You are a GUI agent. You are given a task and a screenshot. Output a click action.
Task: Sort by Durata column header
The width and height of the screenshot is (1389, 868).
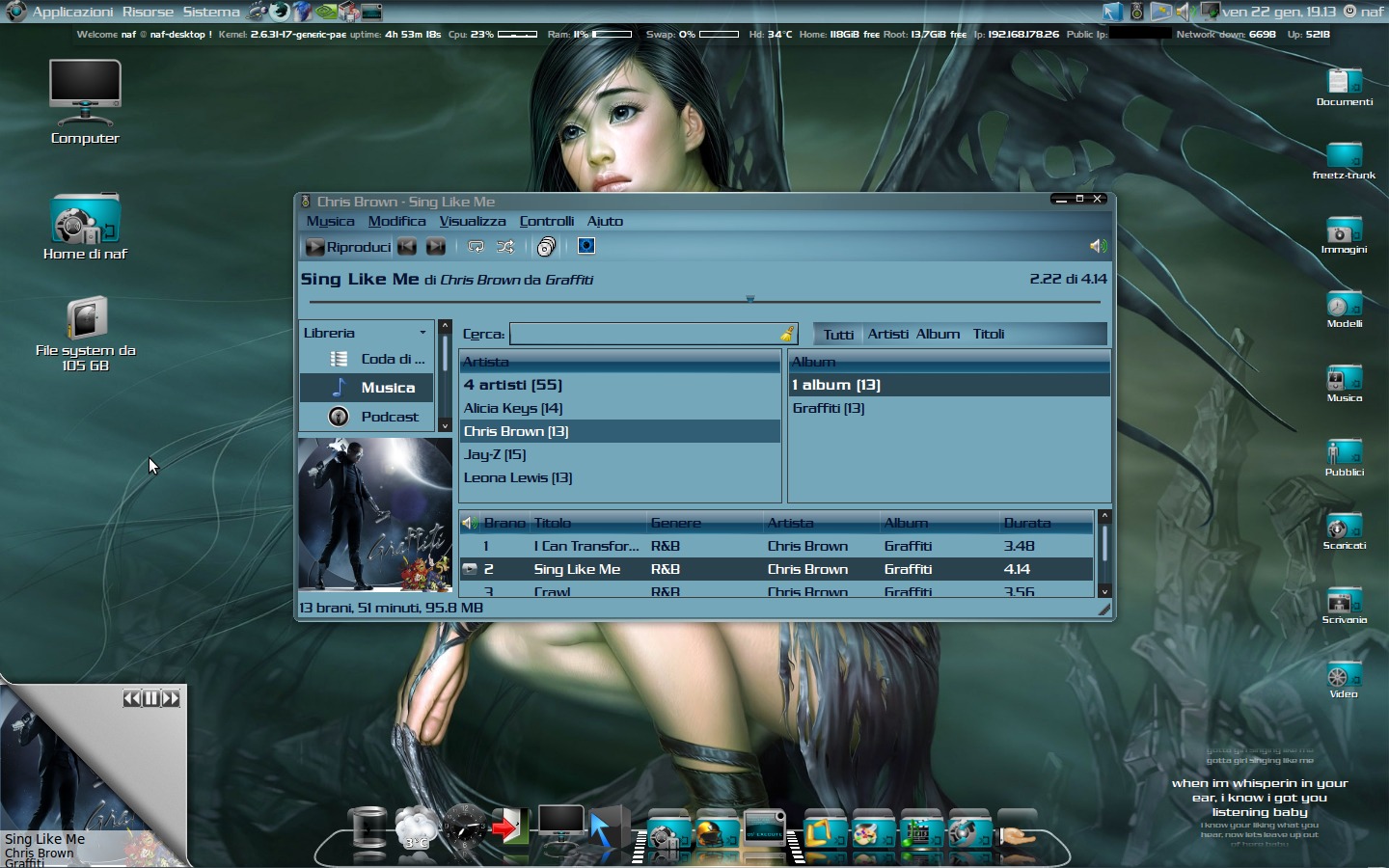tap(1047, 523)
